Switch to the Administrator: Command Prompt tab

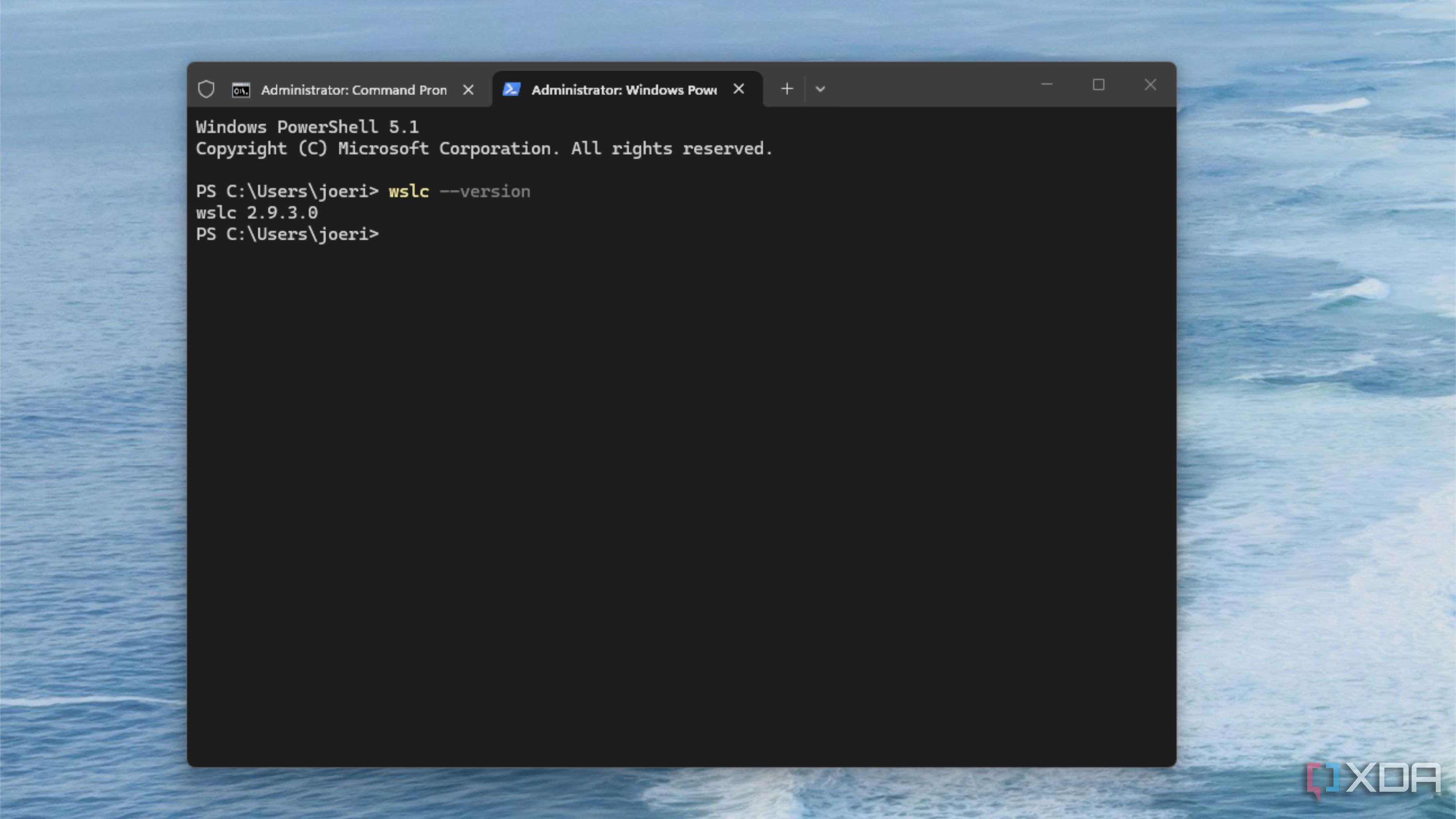pos(354,90)
